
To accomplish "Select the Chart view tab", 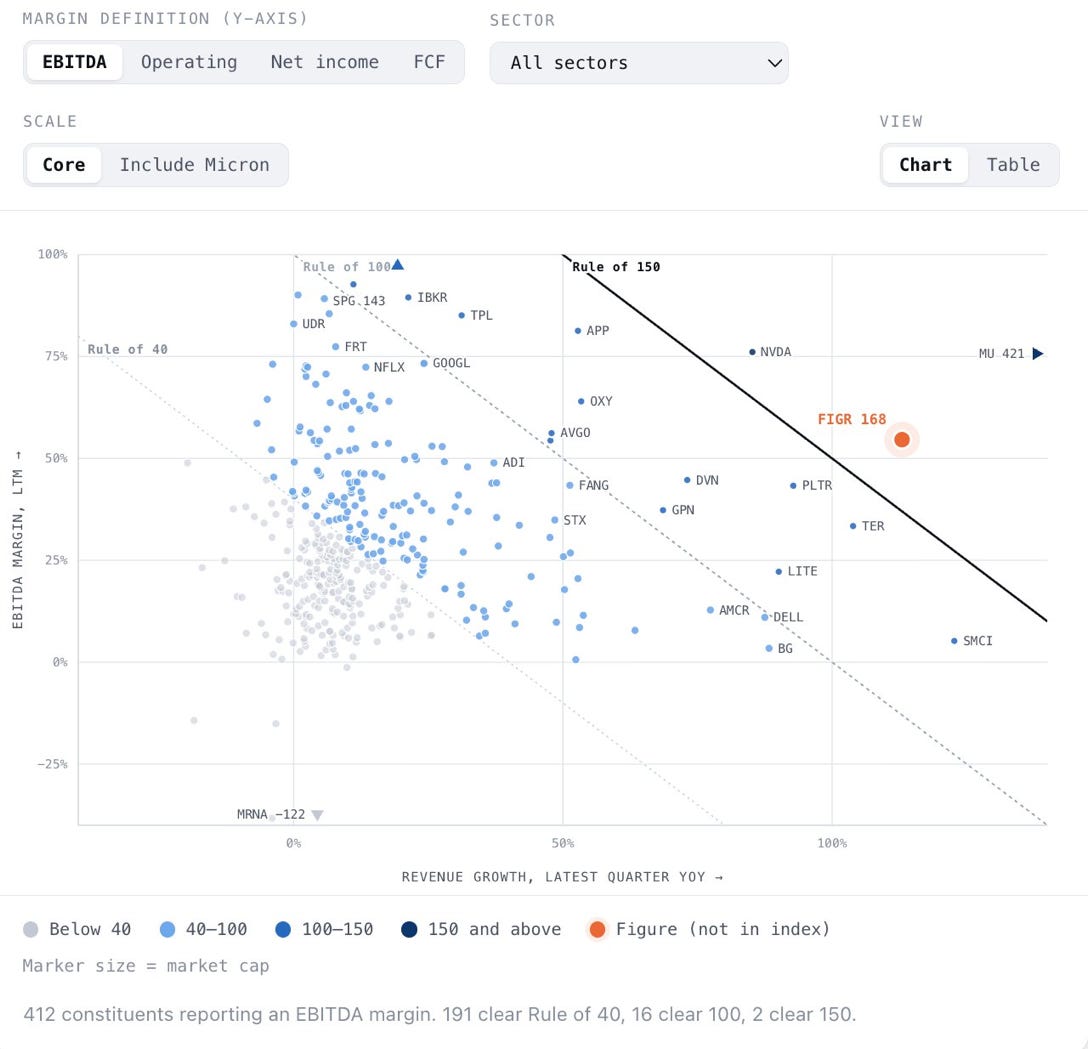I will 925,165.
